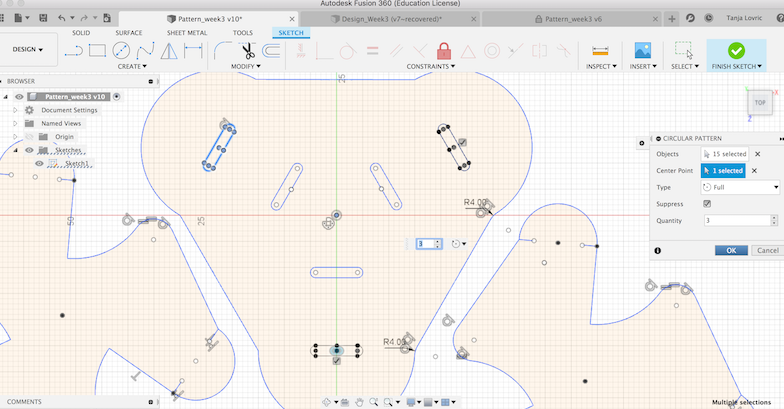Click the ViewCube TOP face

point(760,102)
